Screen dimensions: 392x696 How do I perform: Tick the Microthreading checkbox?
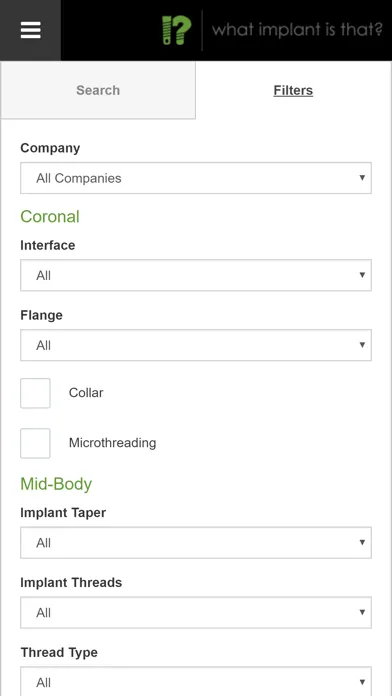(x=35, y=443)
